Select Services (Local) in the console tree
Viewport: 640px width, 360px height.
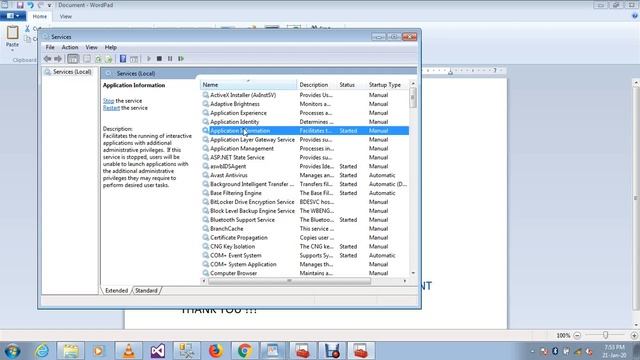pos(72,72)
